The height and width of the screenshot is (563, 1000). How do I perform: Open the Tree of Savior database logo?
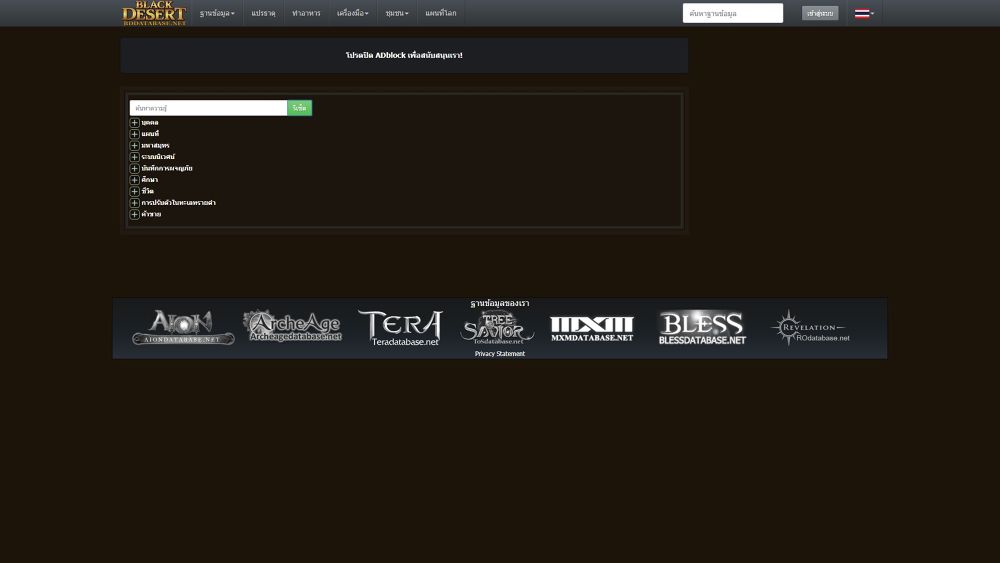497,328
